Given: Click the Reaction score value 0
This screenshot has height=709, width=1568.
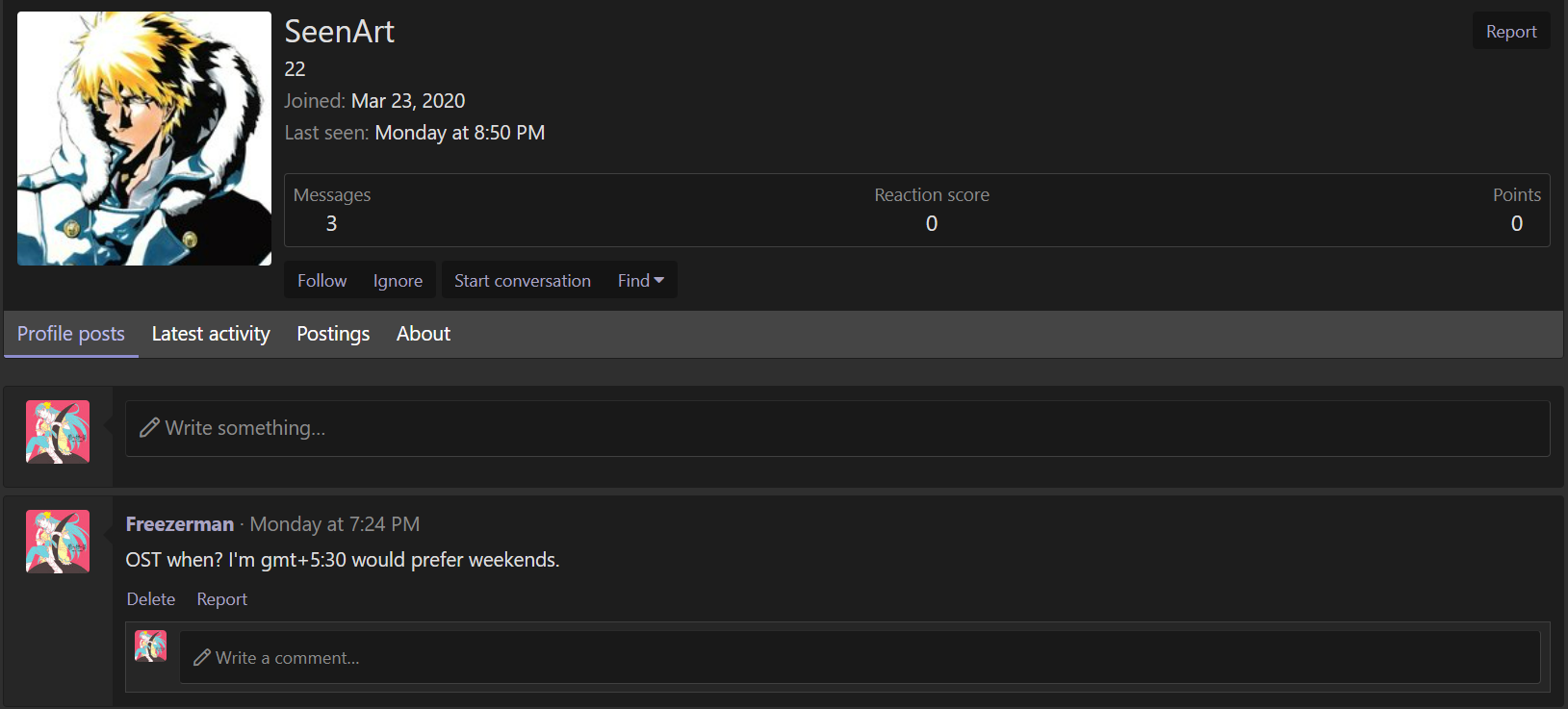Looking at the screenshot, I should tap(932, 223).
